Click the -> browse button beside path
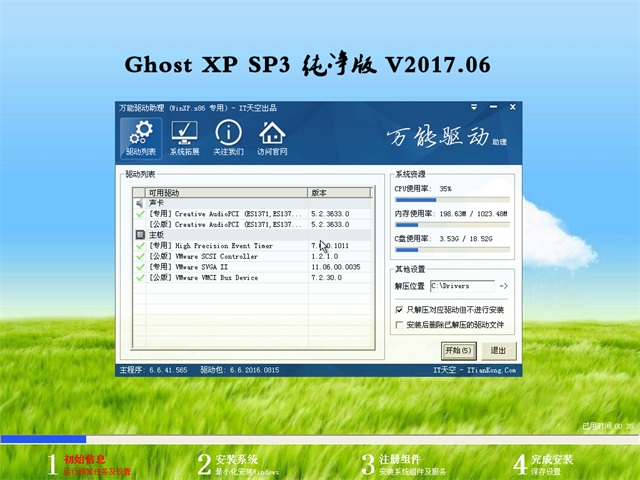The width and height of the screenshot is (640, 480). pyautogui.click(x=504, y=286)
